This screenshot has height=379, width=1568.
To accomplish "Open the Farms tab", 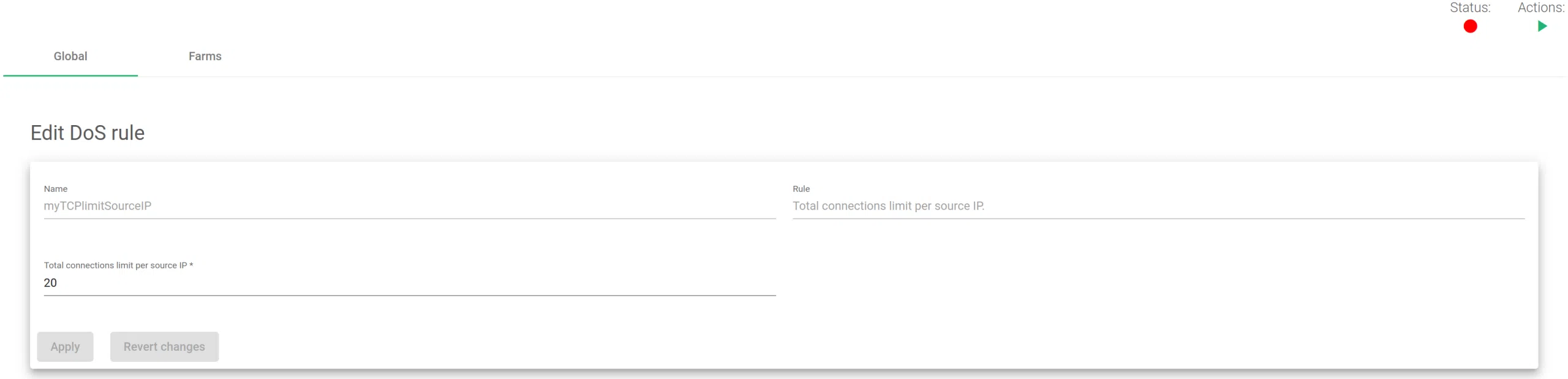I will 205,56.
